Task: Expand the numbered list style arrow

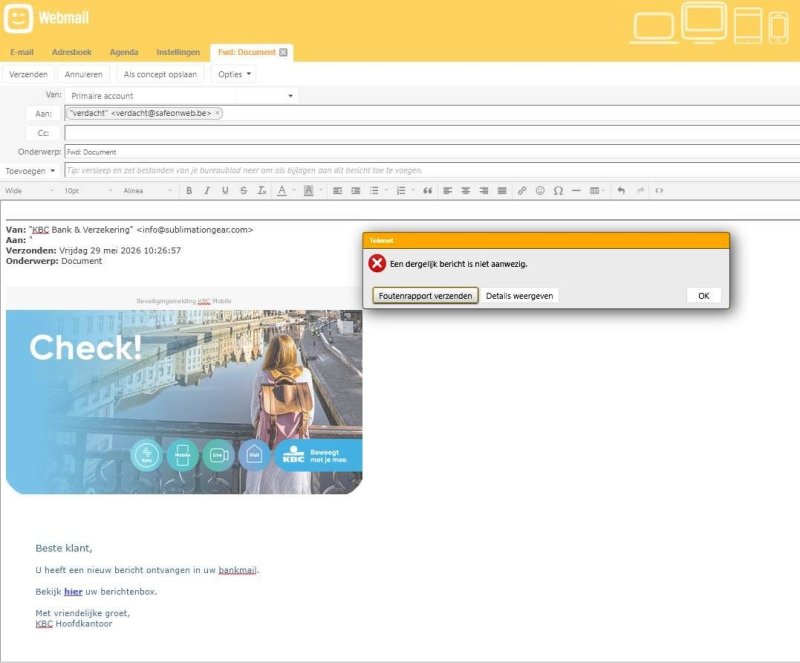Action: coord(413,191)
